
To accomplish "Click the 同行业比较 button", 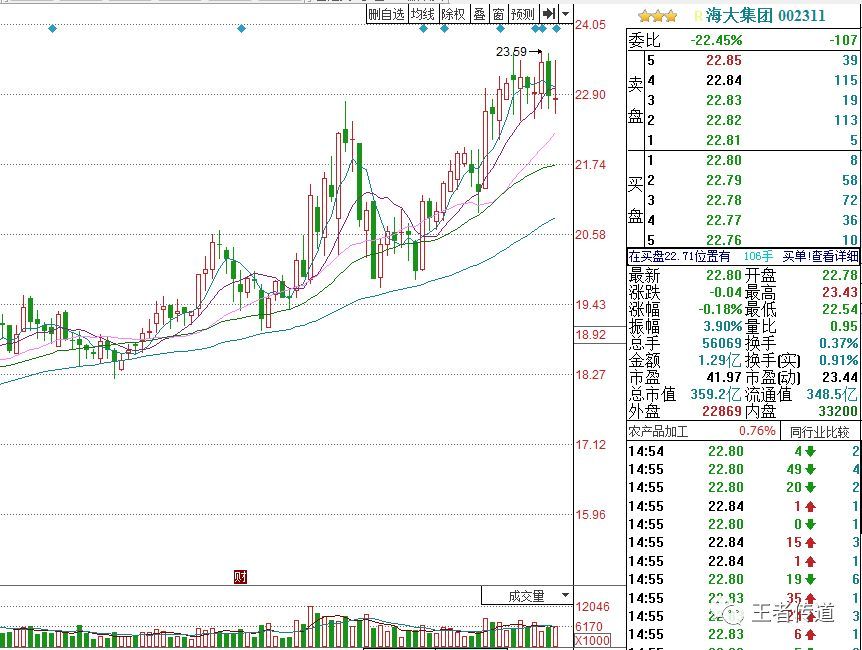I will pos(819,432).
